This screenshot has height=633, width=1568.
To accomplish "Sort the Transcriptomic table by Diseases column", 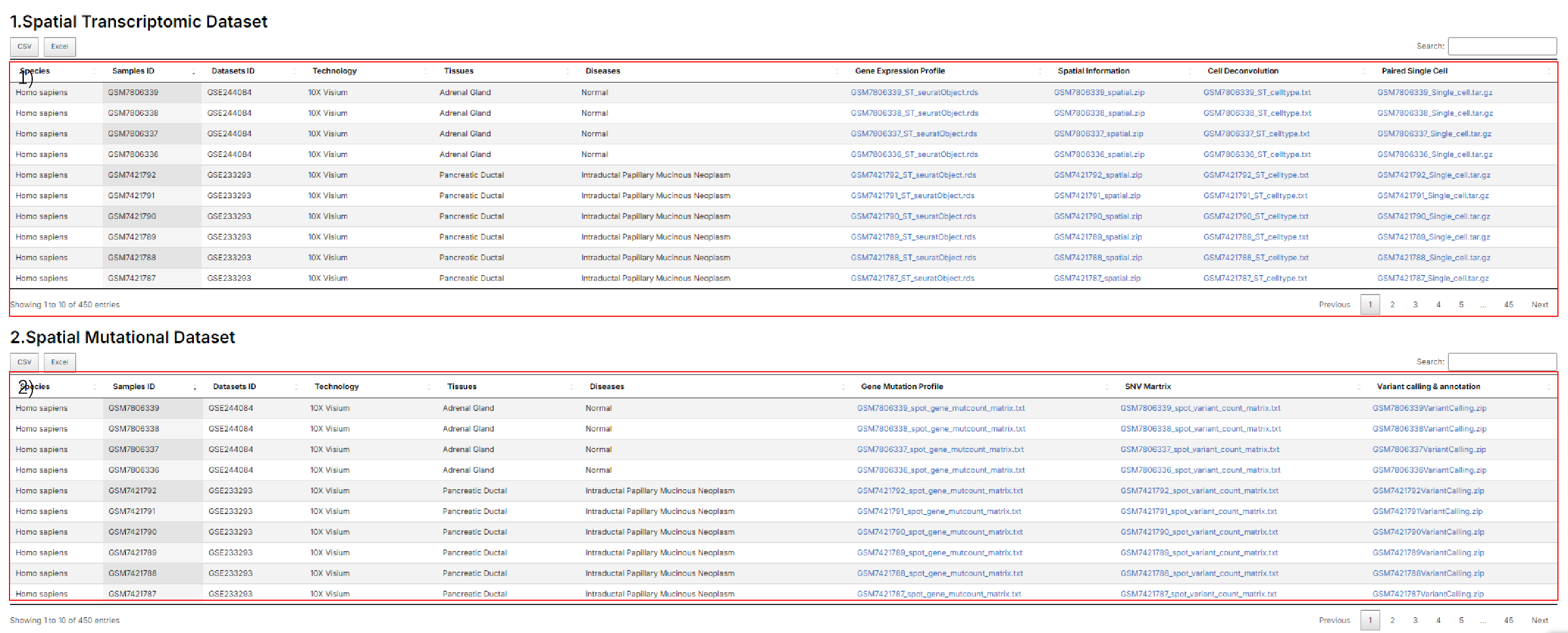I will coord(603,71).
